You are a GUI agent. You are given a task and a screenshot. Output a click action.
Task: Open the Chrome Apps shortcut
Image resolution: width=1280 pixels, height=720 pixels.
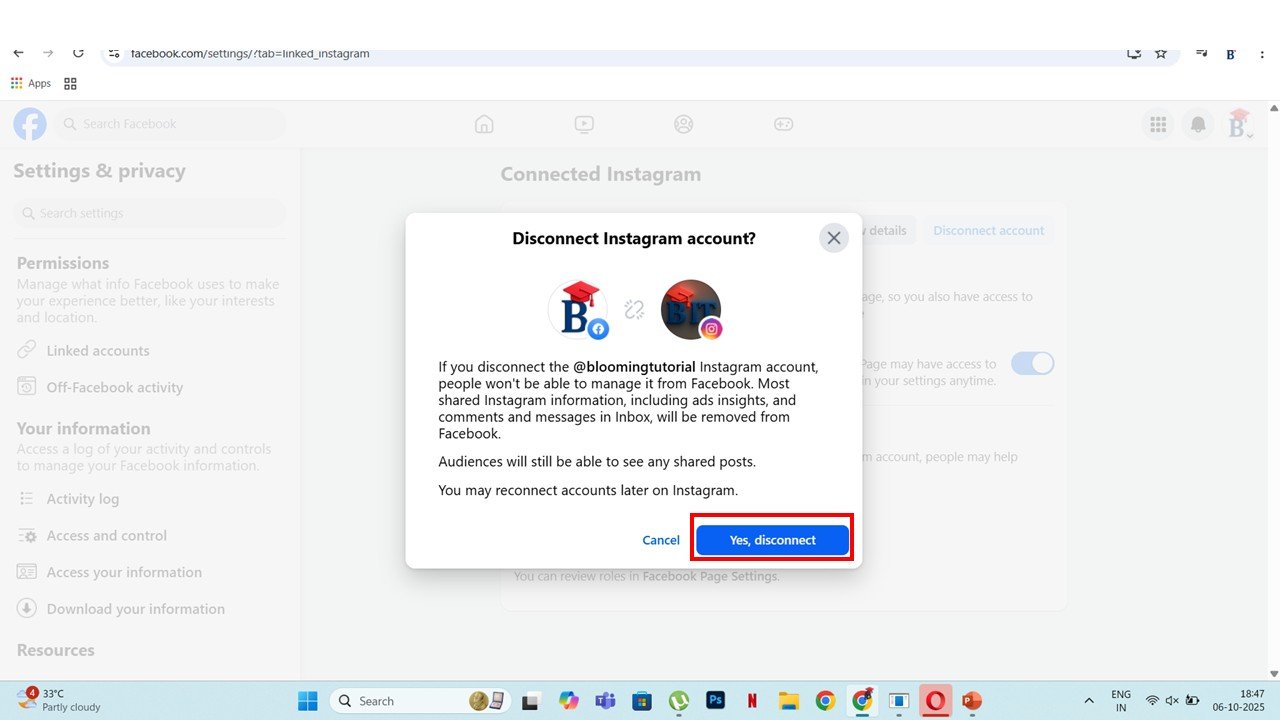31,84
